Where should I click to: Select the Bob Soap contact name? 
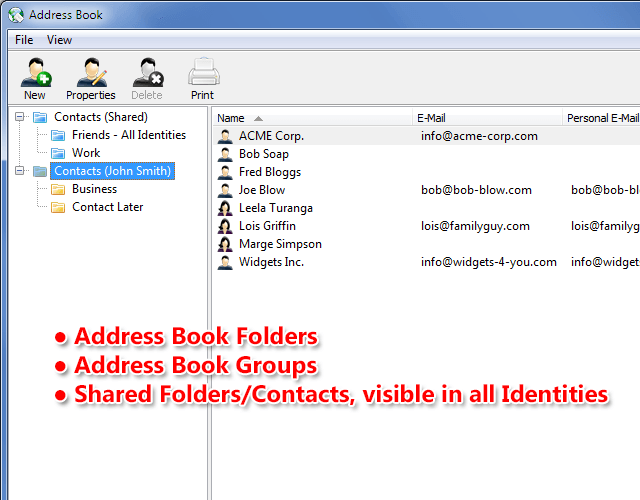[x=264, y=154]
